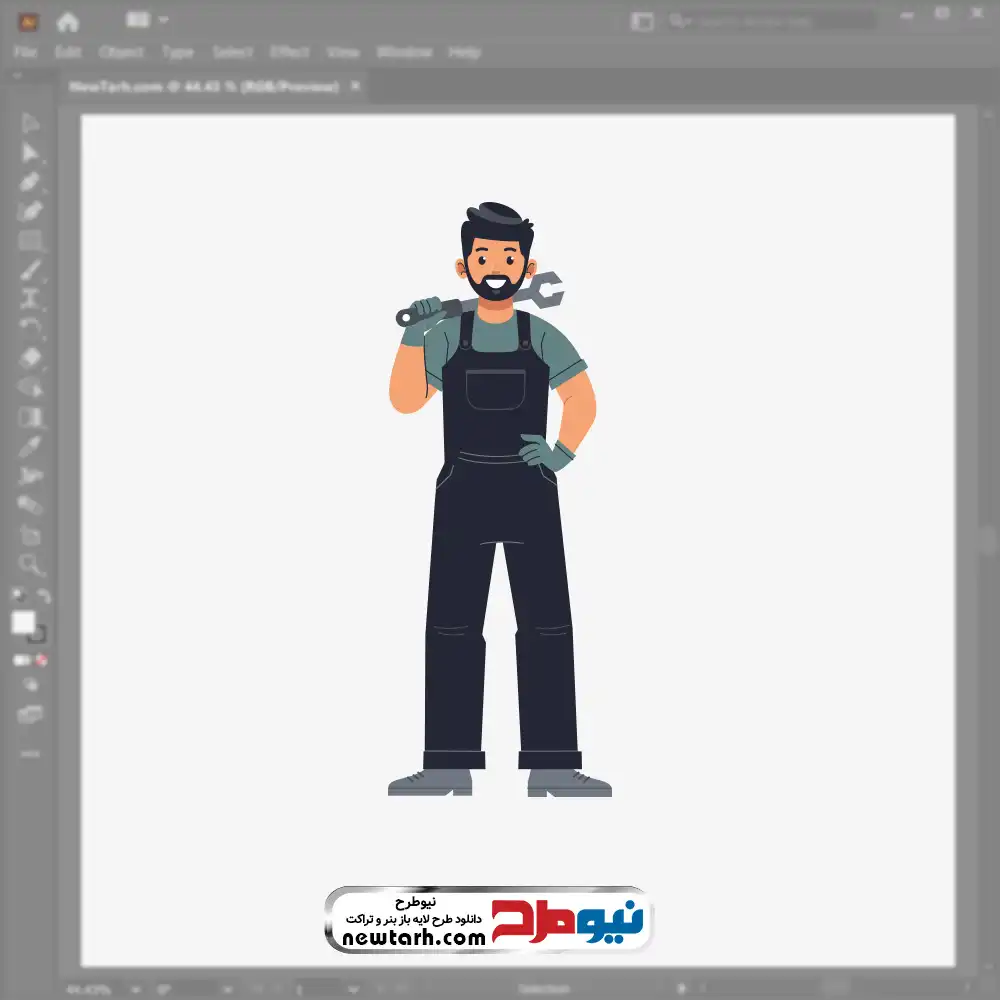
Task: Click the white Fill color swatch
Action: pos(24,622)
